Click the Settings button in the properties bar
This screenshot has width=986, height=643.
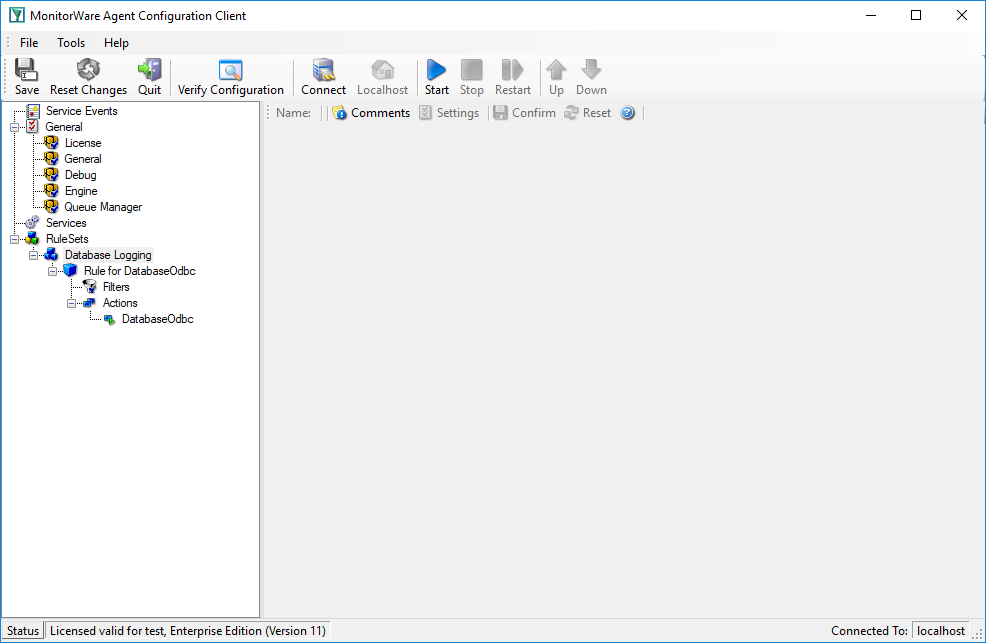(449, 113)
